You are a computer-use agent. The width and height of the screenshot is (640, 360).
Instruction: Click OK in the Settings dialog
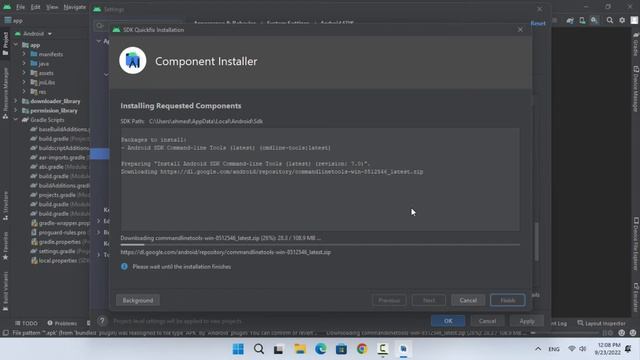click(448, 321)
